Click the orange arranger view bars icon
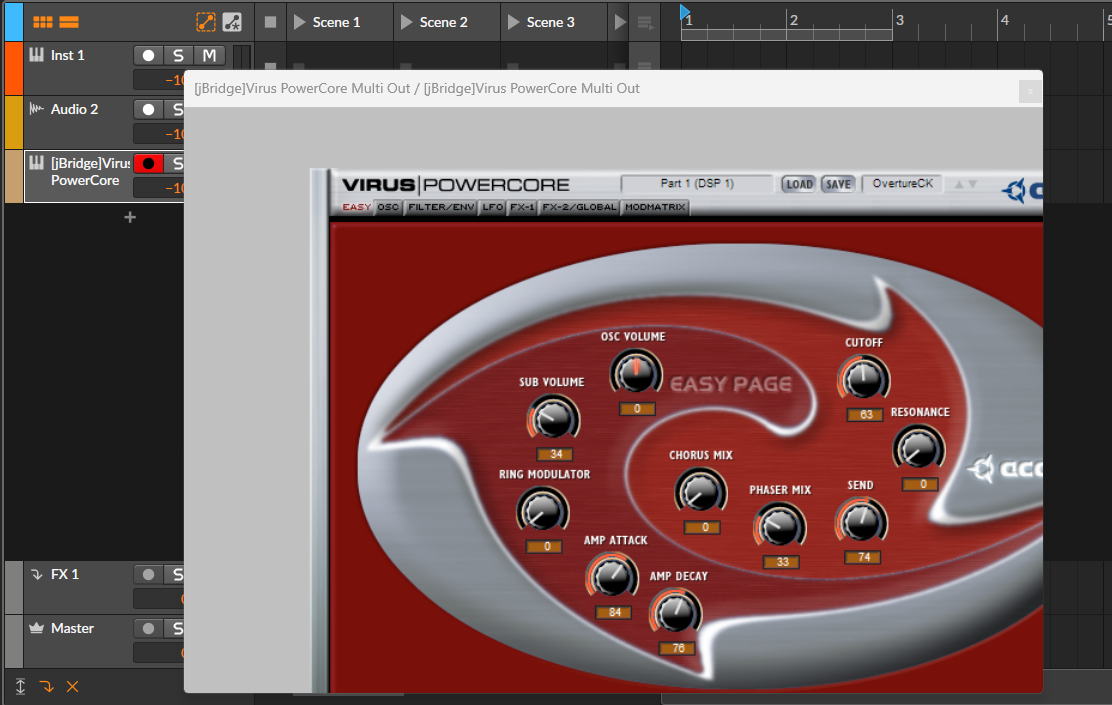Image resolution: width=1112 pixels, height=705 pixels. click(69, 22)
